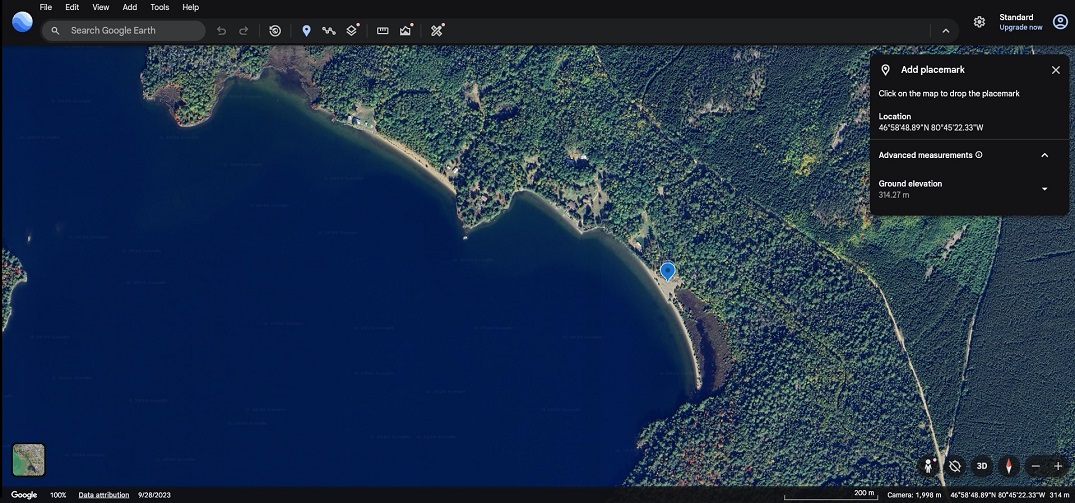Open the Tools menu
The height and width of the screenshot is (503, 1075).
click(x=159, y=7)
